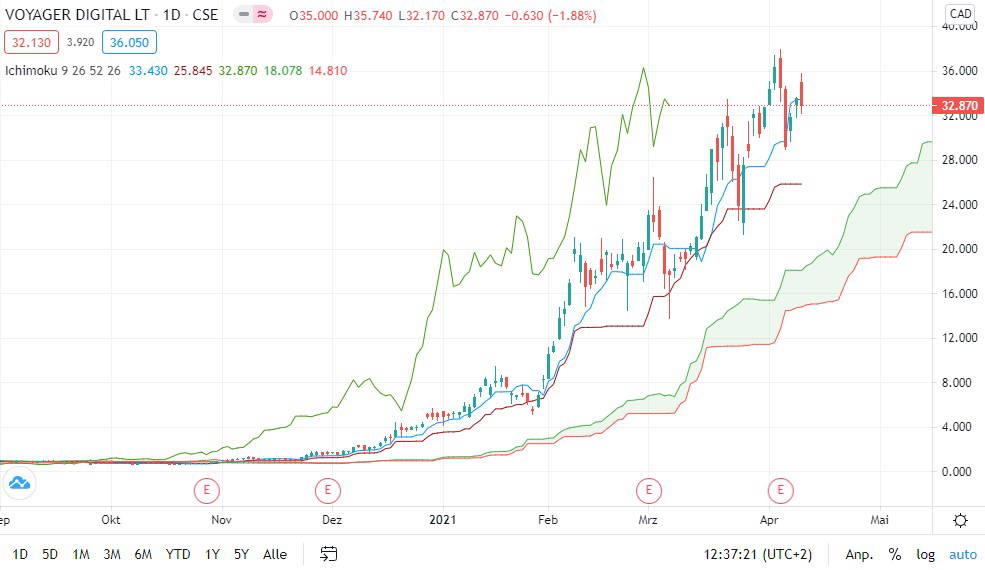Screen dimensions: 985x570
Task: Toggle the auto scale
Action: click(963, 554)
